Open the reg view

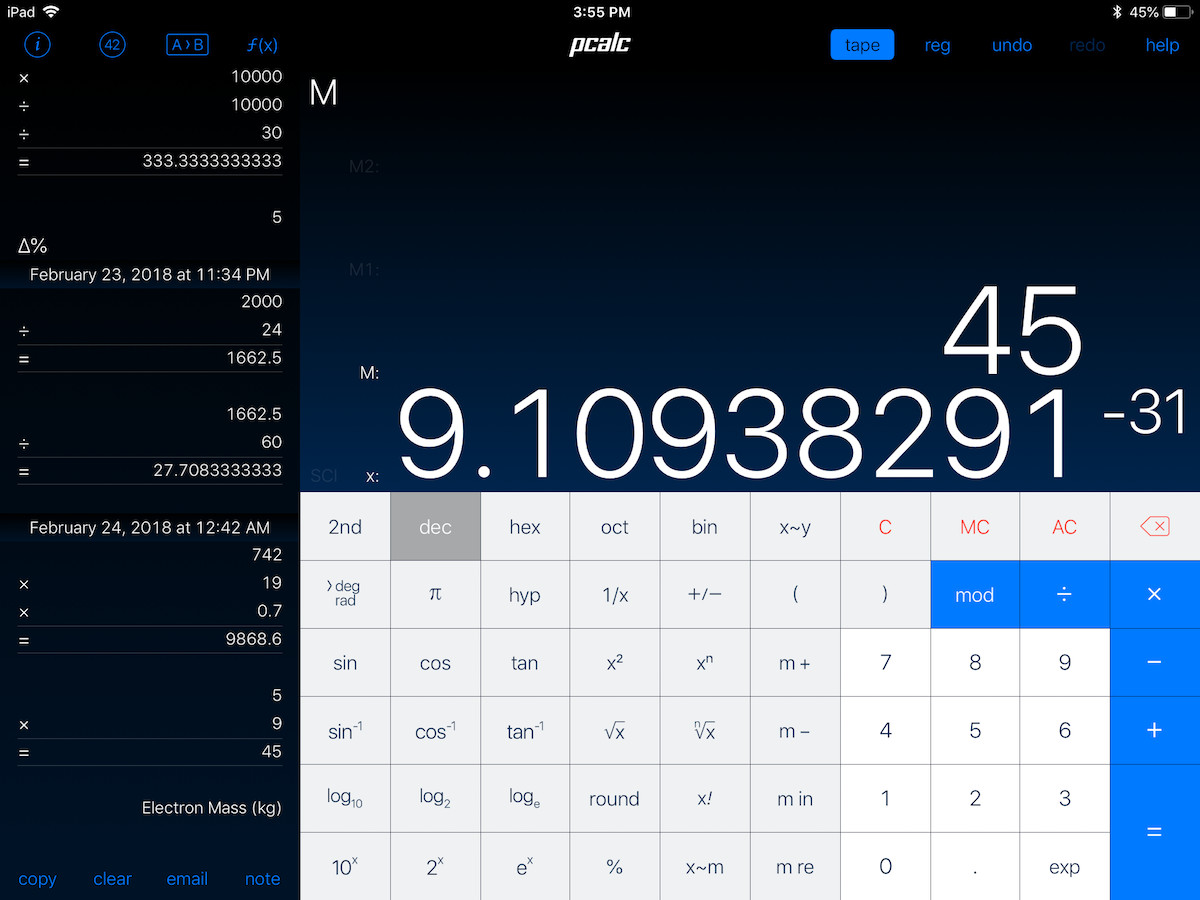(937, 44)
